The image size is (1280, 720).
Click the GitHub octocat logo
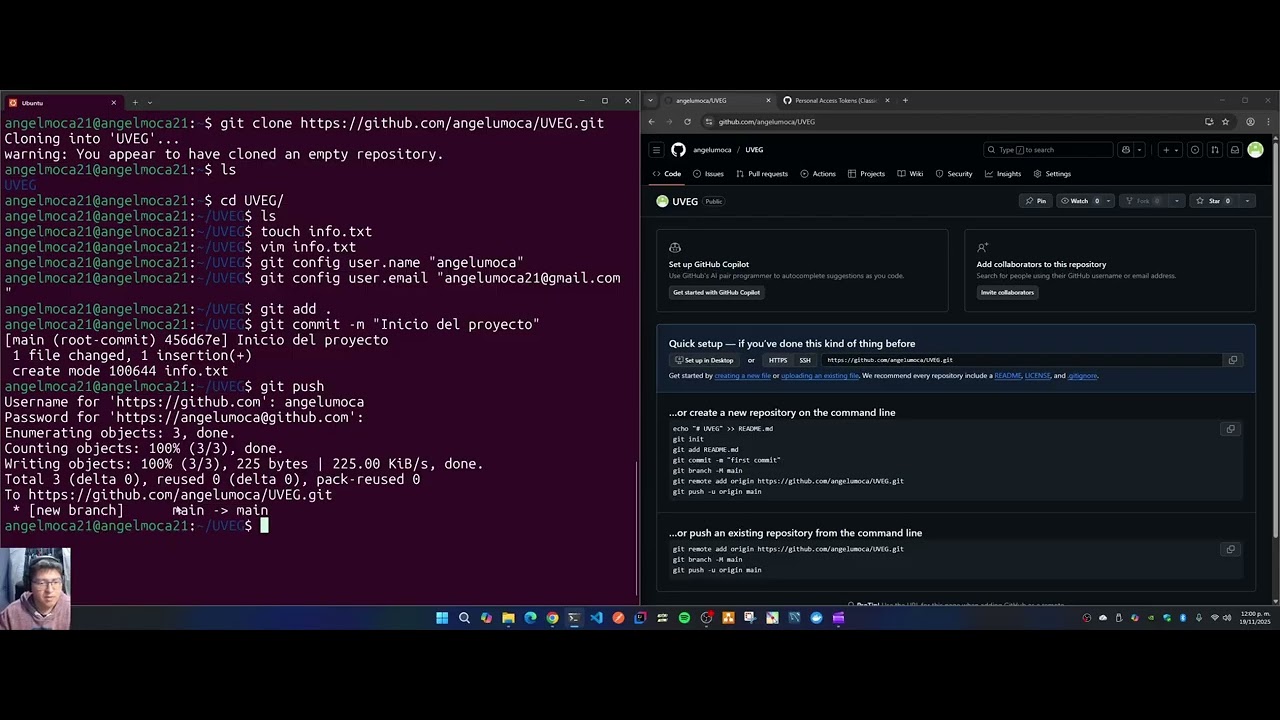tap(678, 150)
